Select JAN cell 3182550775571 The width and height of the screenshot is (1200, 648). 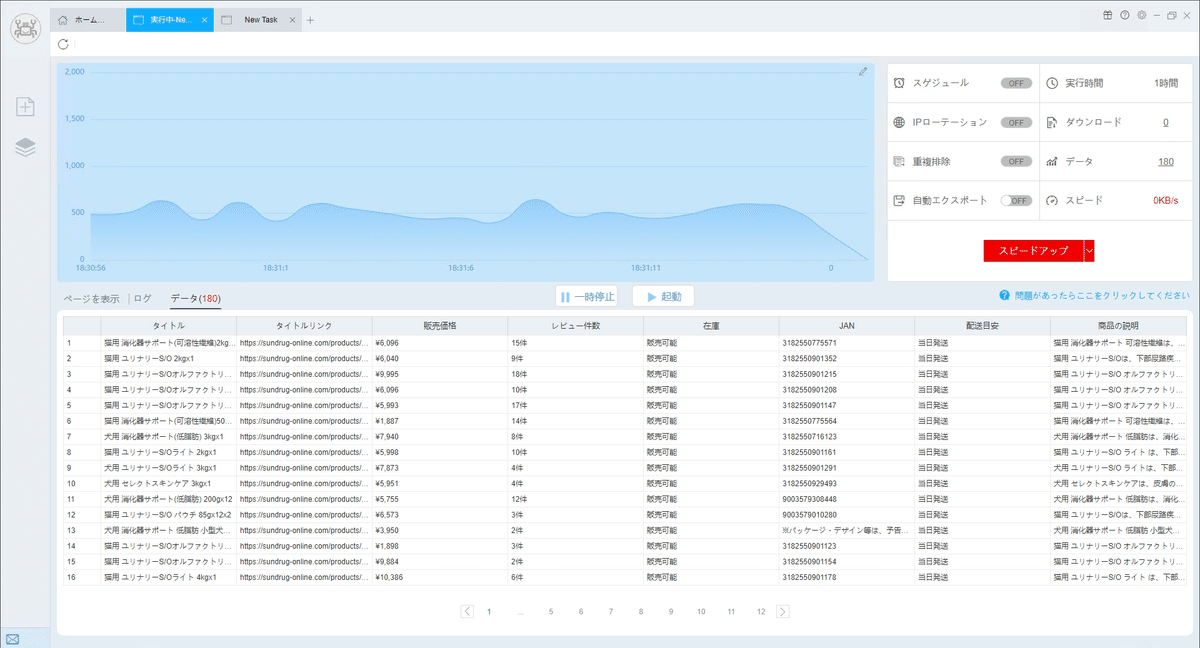click(x=846, y=343)
